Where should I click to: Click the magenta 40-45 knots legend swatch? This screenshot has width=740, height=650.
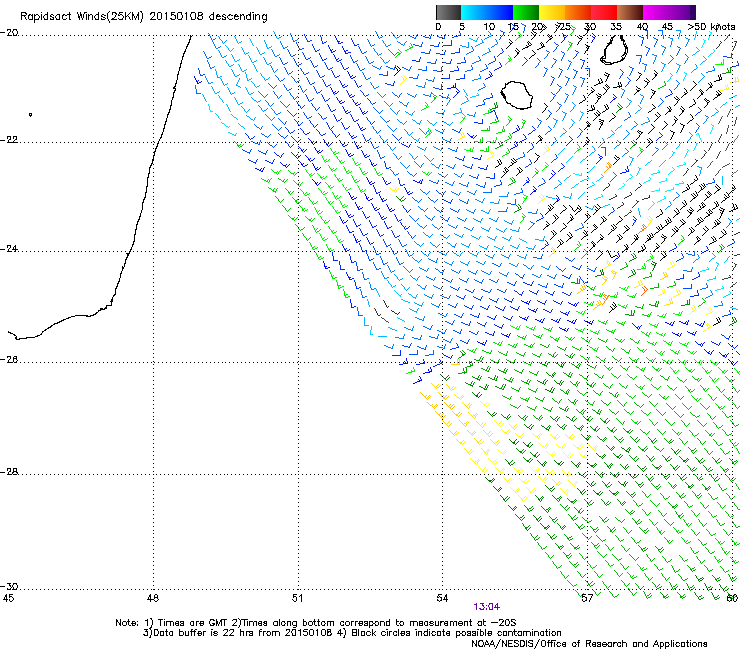tap(656, 12)
